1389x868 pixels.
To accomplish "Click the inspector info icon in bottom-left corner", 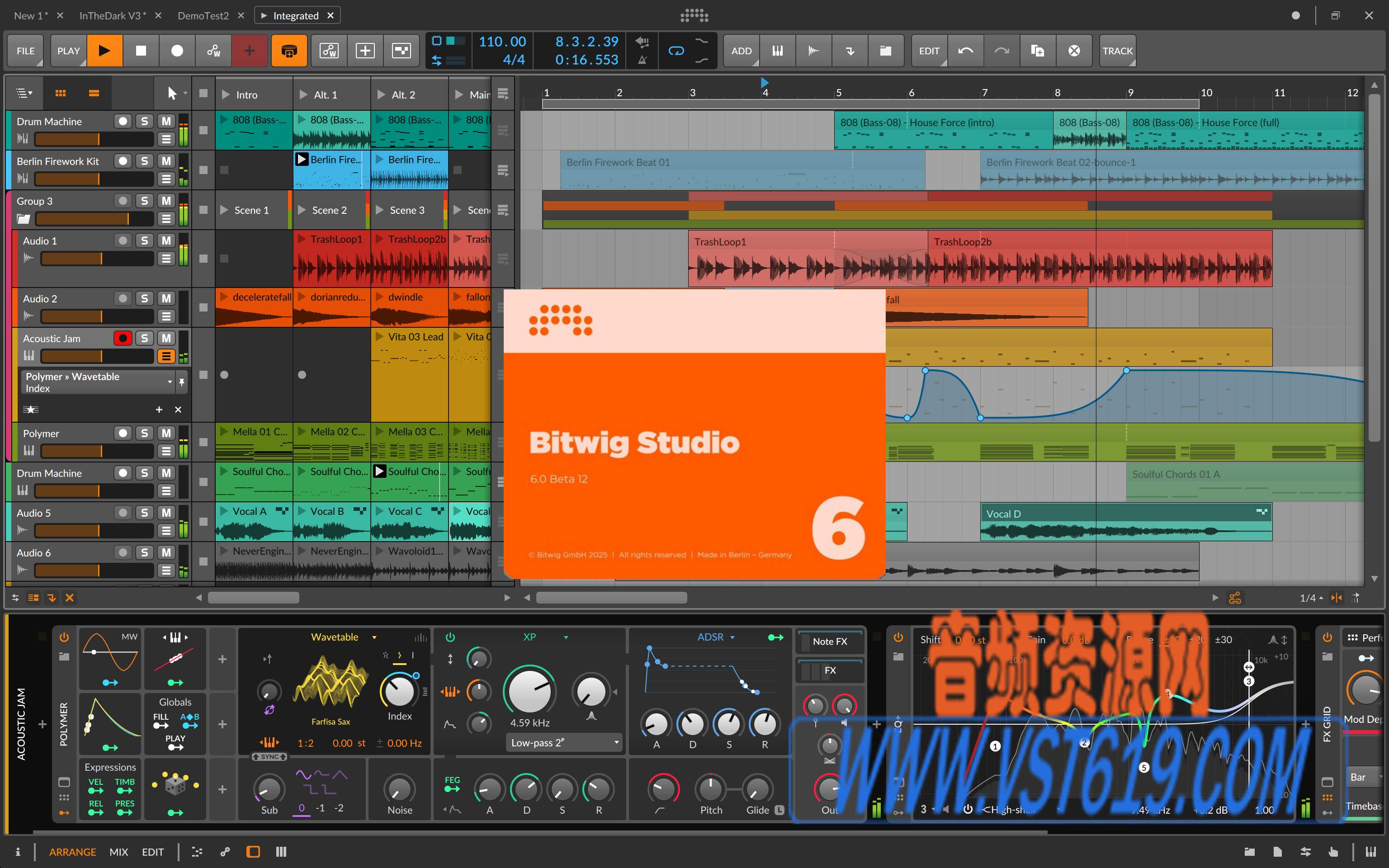I will [x=19, y=851].
